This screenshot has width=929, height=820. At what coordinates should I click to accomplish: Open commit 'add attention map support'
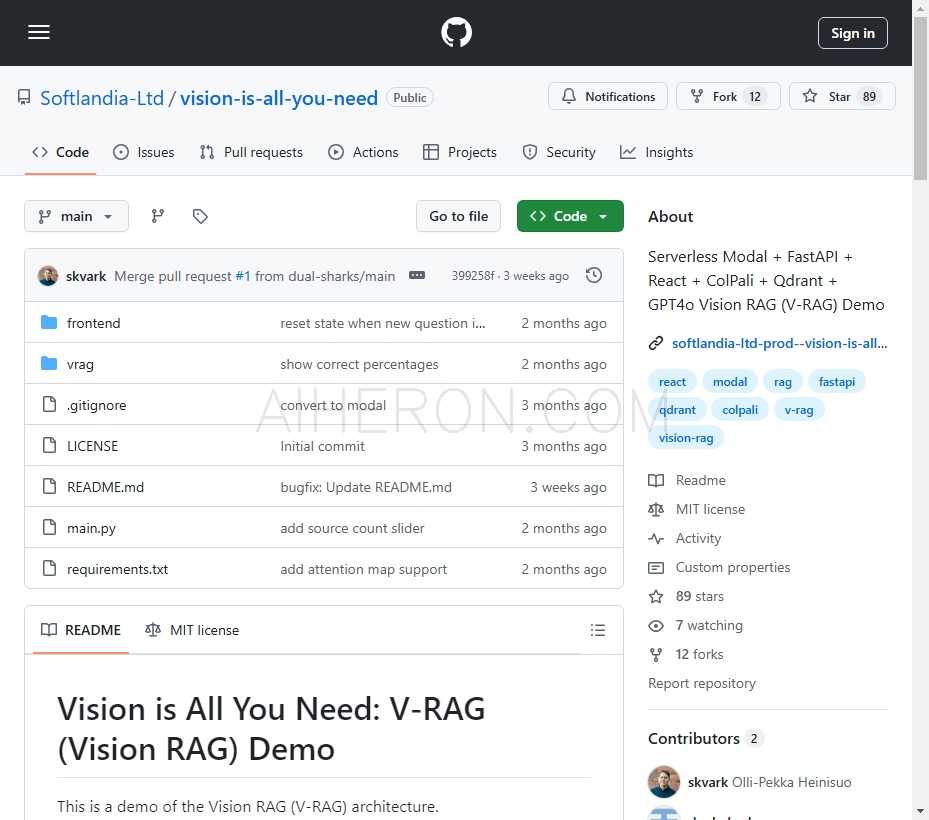click(363, 569)
